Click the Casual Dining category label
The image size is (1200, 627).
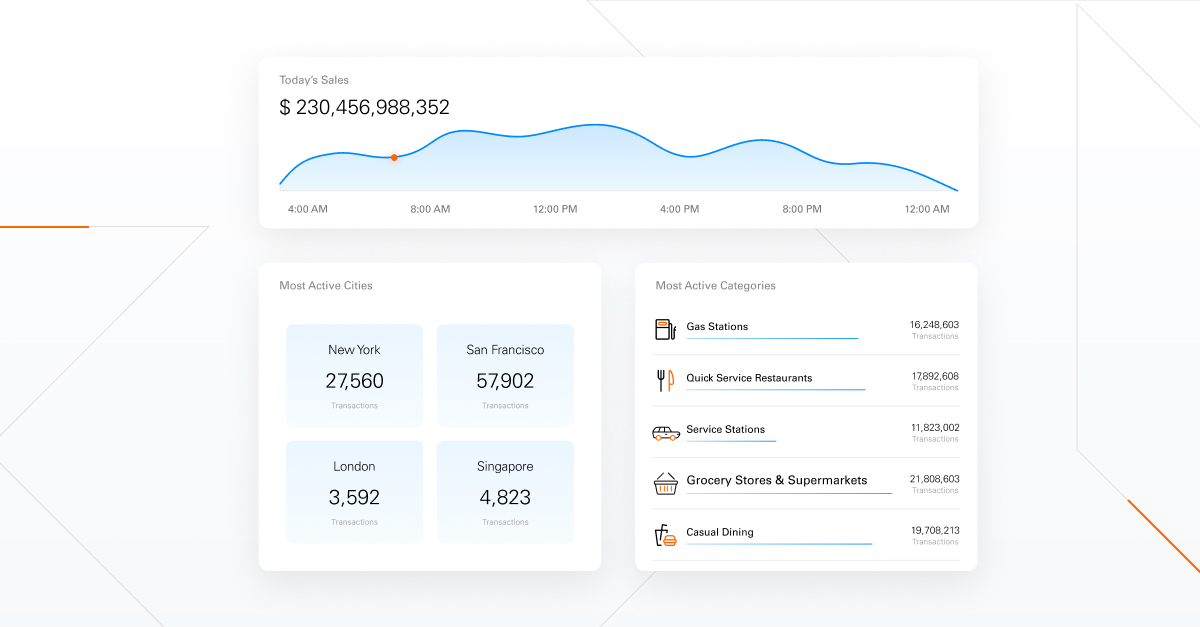coord(720,532)
